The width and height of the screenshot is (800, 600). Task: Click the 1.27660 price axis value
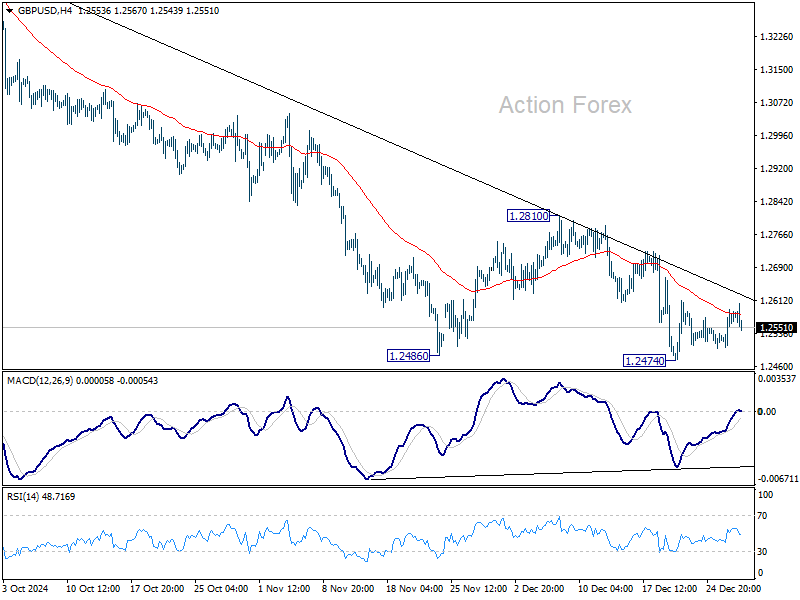click(777, 235)
